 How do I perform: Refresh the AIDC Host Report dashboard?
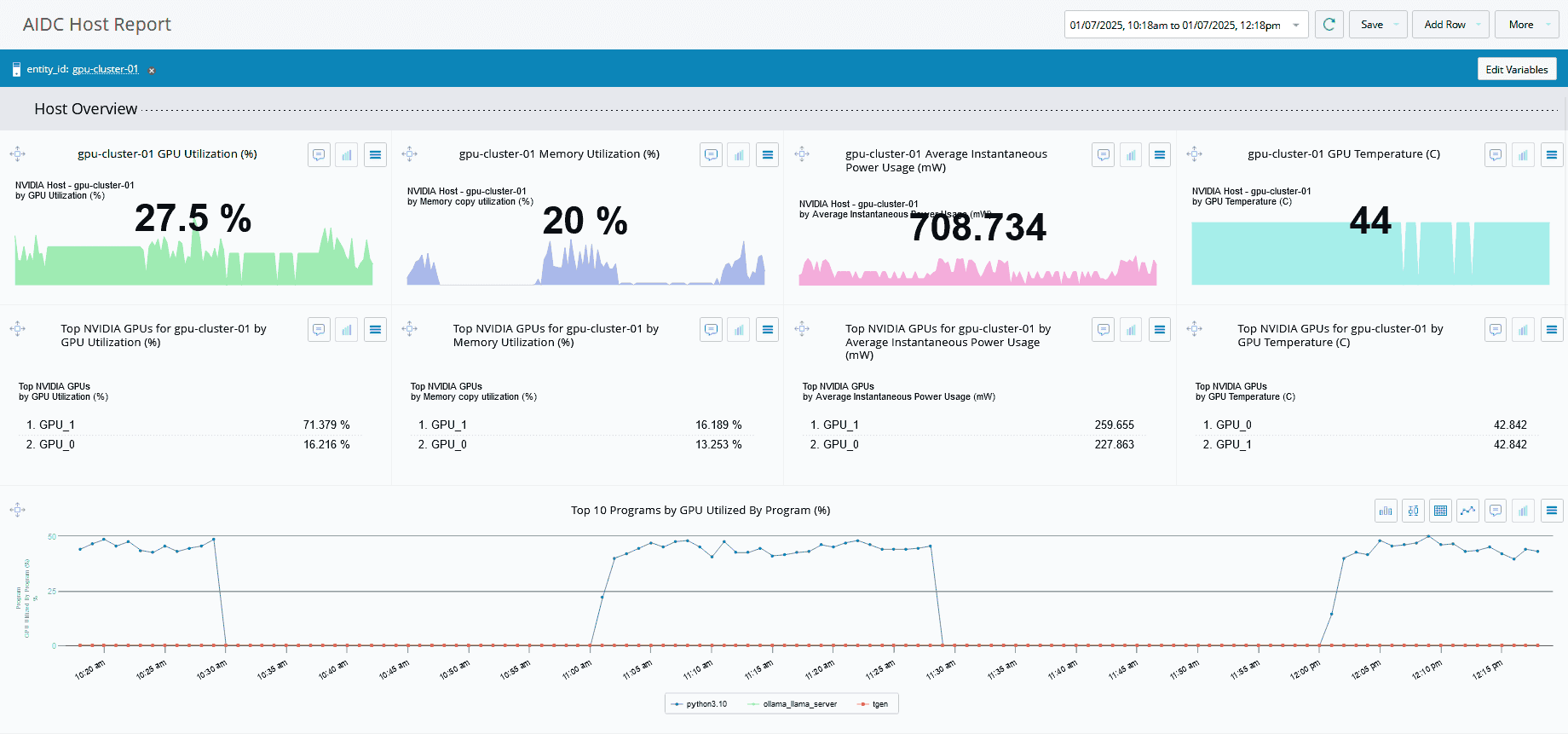(x=1329, y=25)
